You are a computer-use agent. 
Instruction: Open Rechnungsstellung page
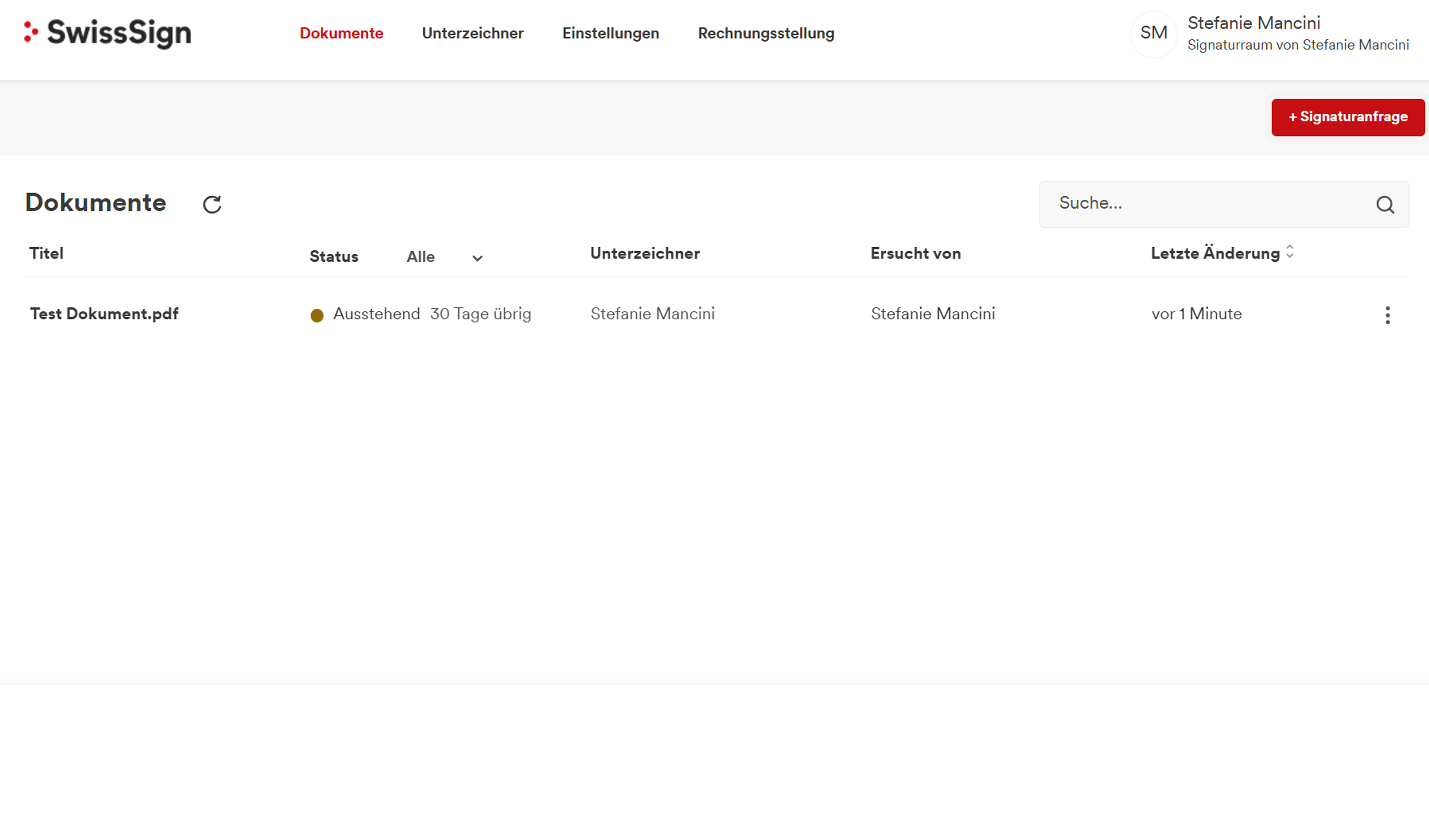(765, 34)
